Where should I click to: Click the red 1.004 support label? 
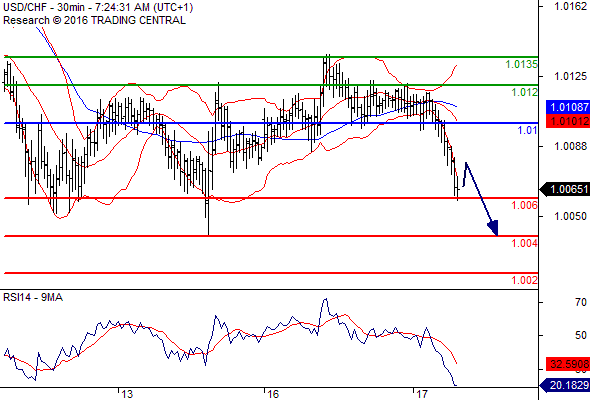[525, 243]
